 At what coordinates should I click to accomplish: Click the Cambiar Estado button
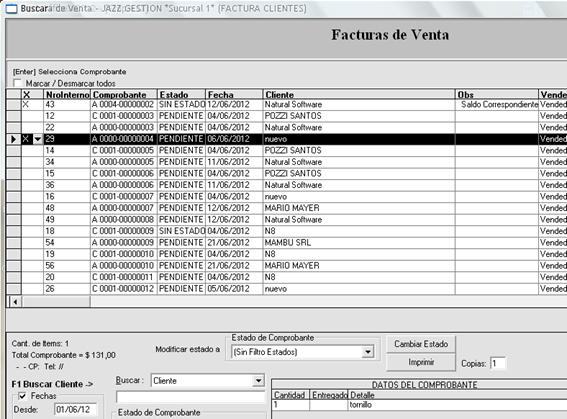(421, 344)
